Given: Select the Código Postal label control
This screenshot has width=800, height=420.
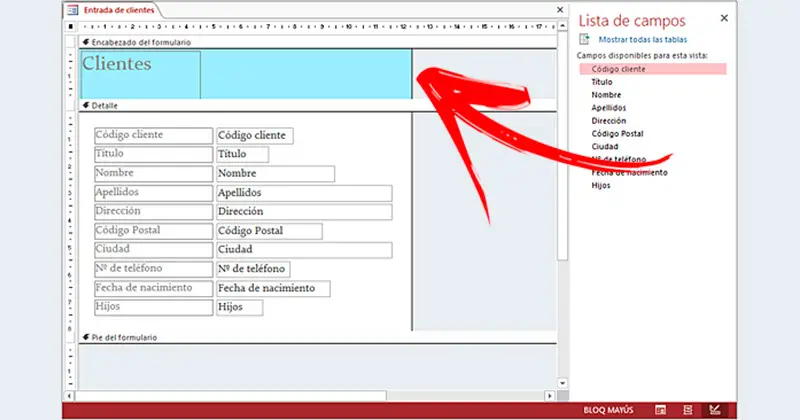Looking at the screenshot, I should click(153, 231).
